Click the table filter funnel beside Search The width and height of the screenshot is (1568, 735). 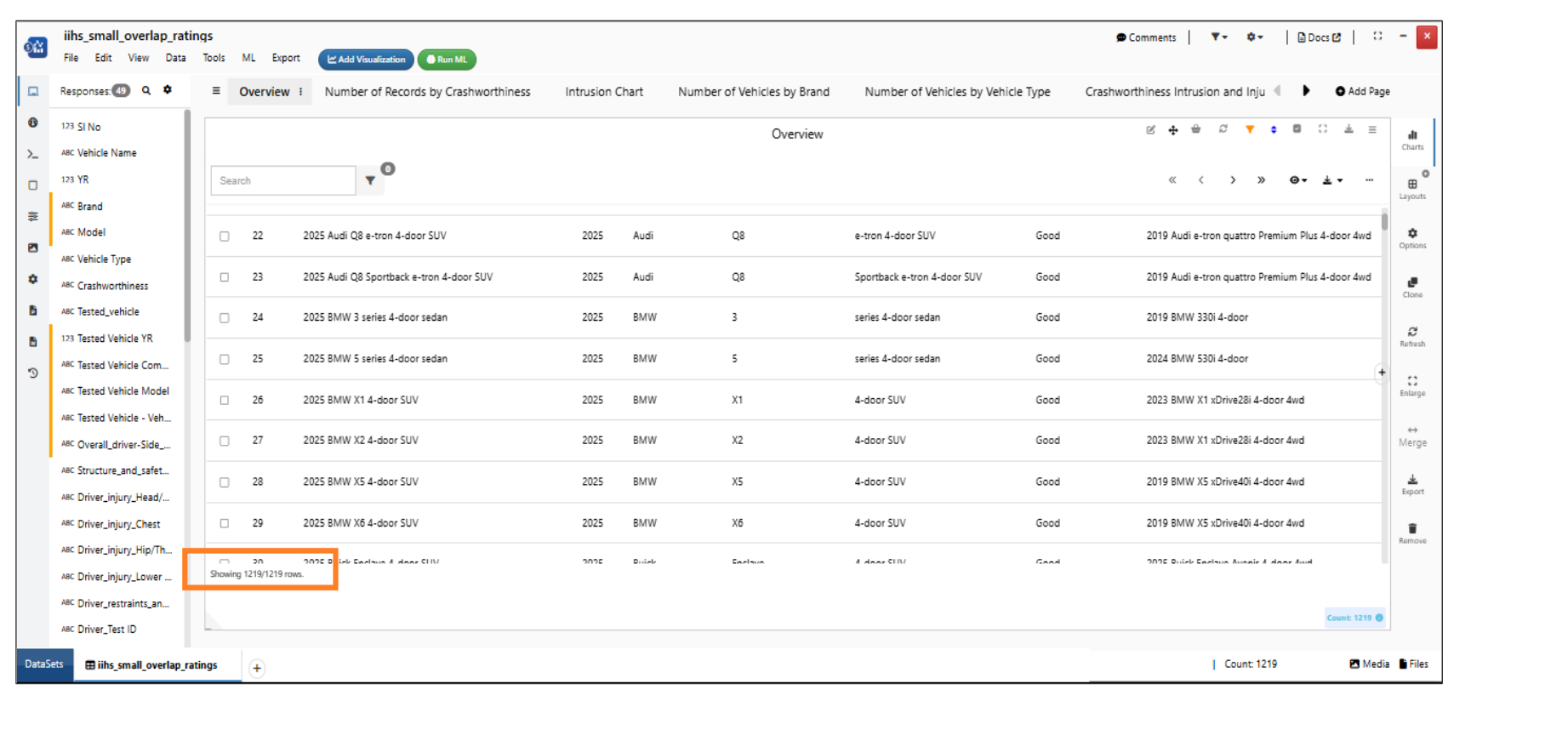click(x=370, y=180)
